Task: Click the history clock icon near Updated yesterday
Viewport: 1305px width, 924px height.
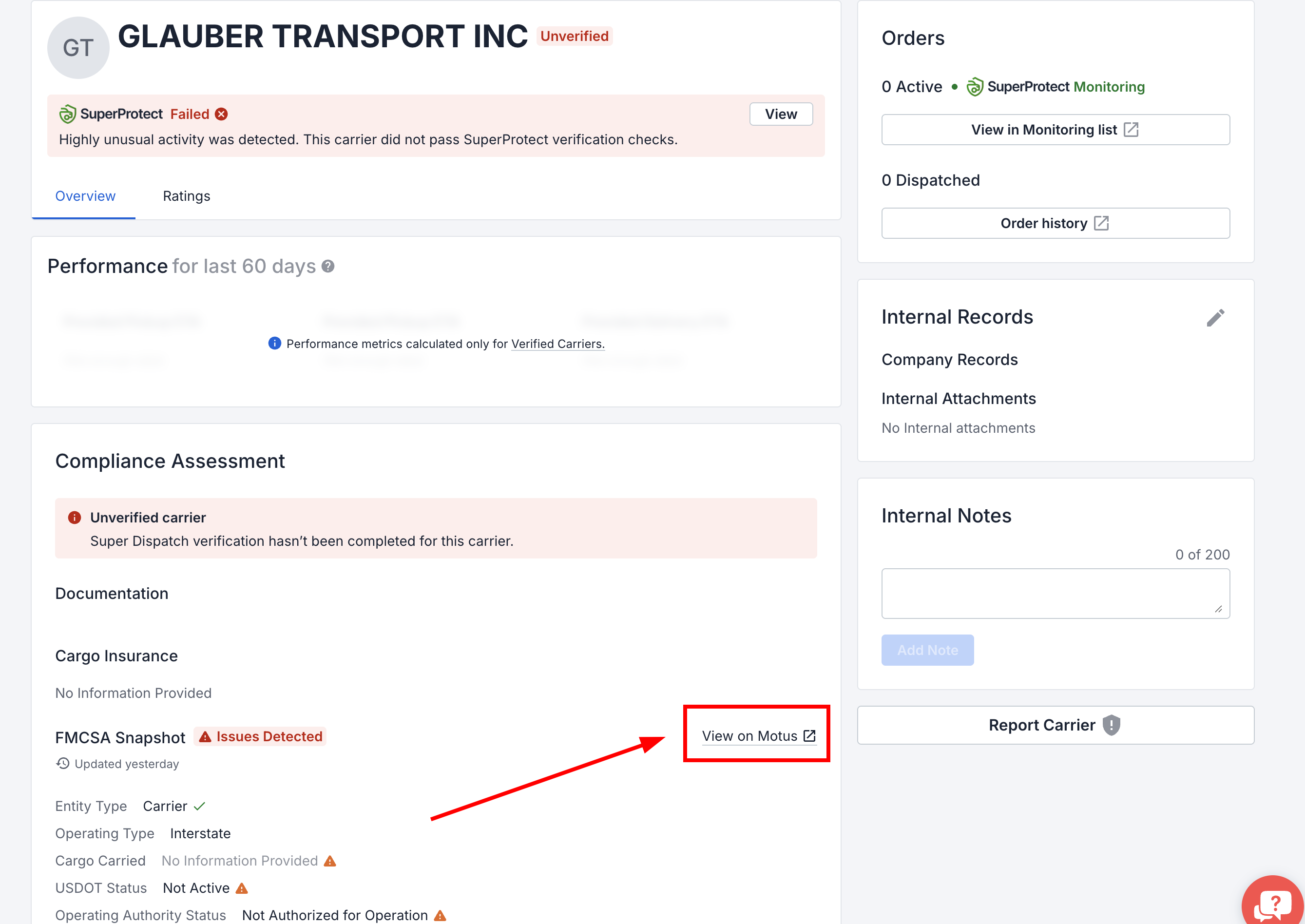Action: [x=62, y=764]
